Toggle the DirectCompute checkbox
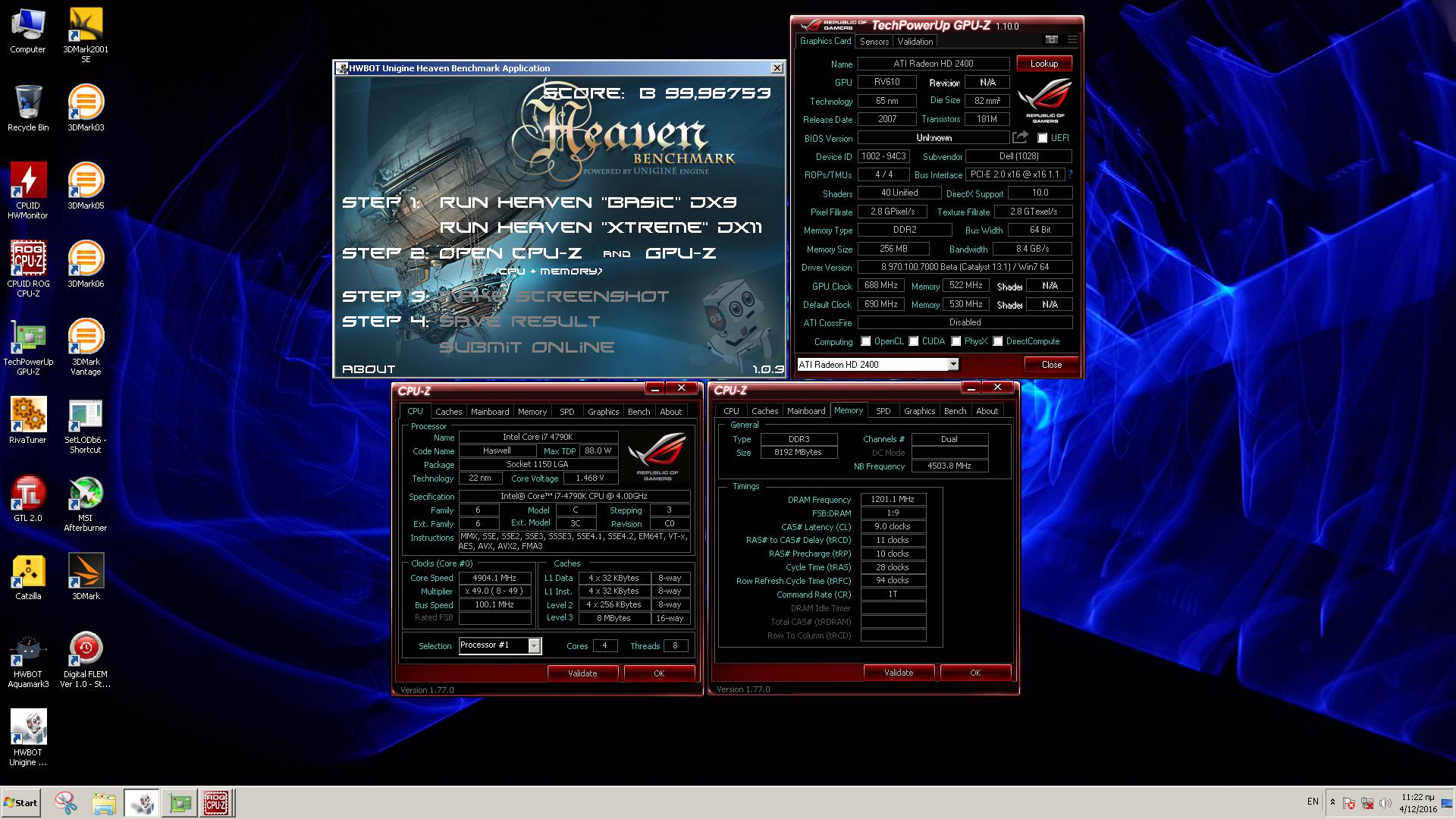This screenshot has height=819, width=1456. (998, 341)
